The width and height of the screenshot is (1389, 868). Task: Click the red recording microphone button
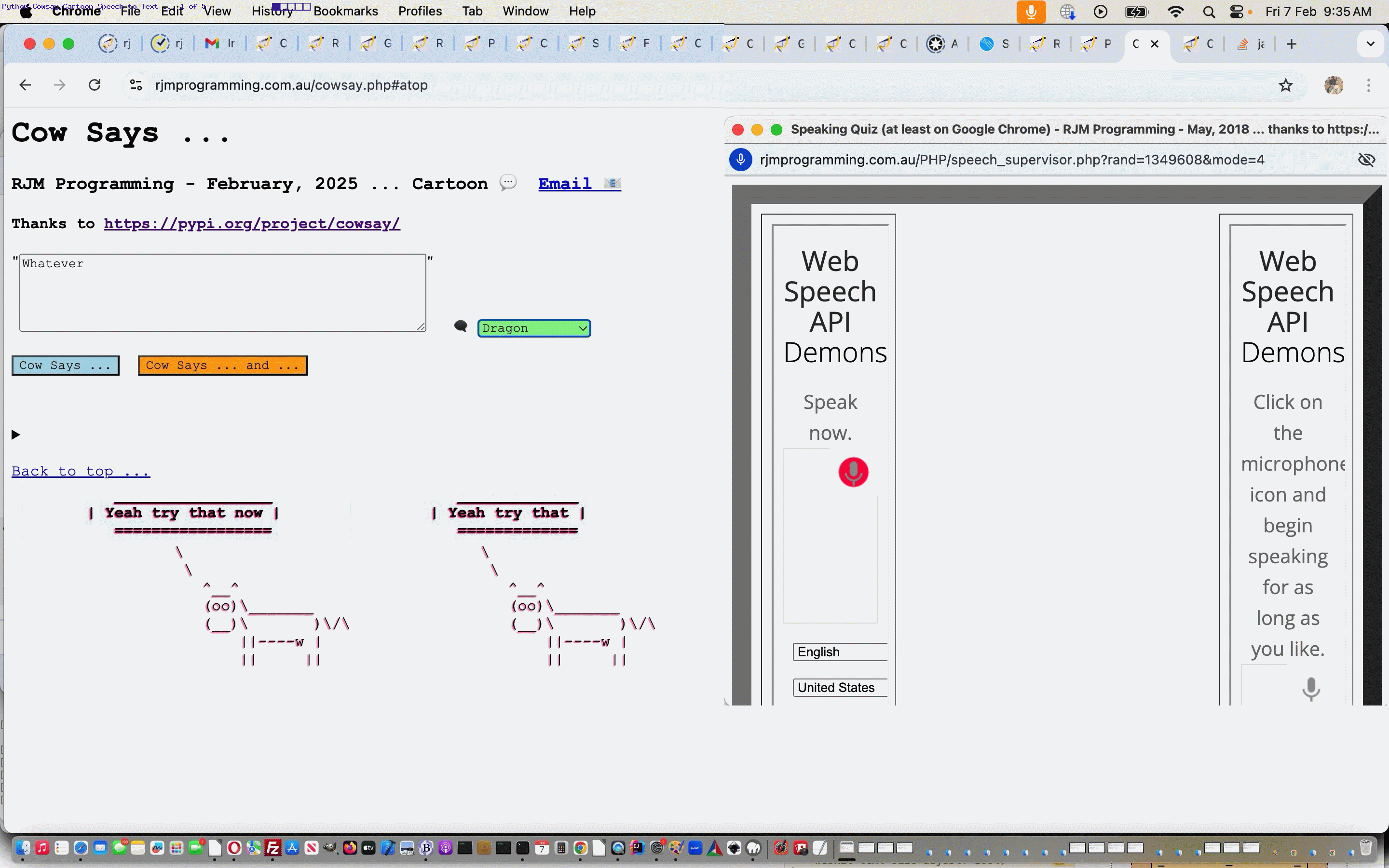click(854, 472)
